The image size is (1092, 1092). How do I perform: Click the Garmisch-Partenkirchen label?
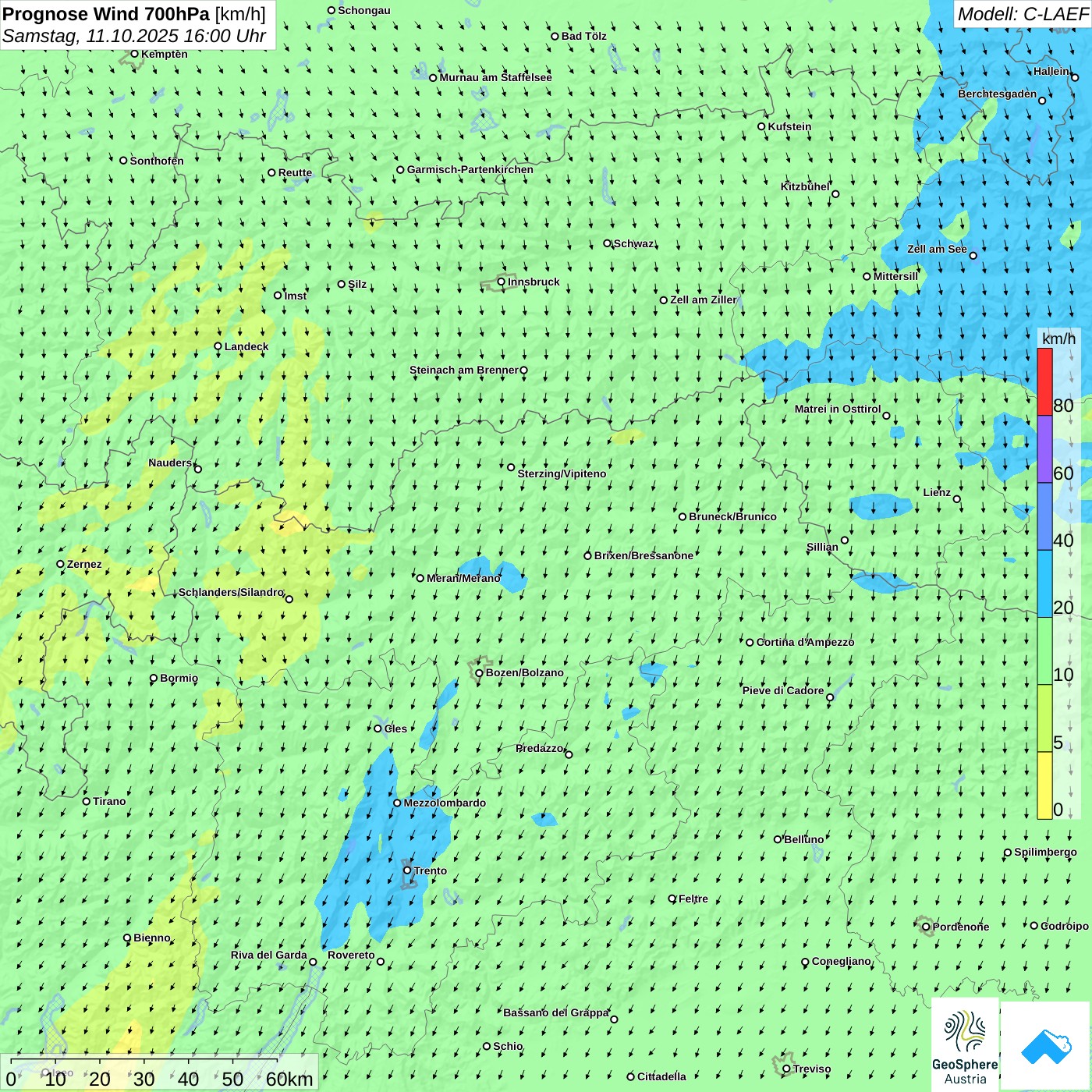pos(470,169)
